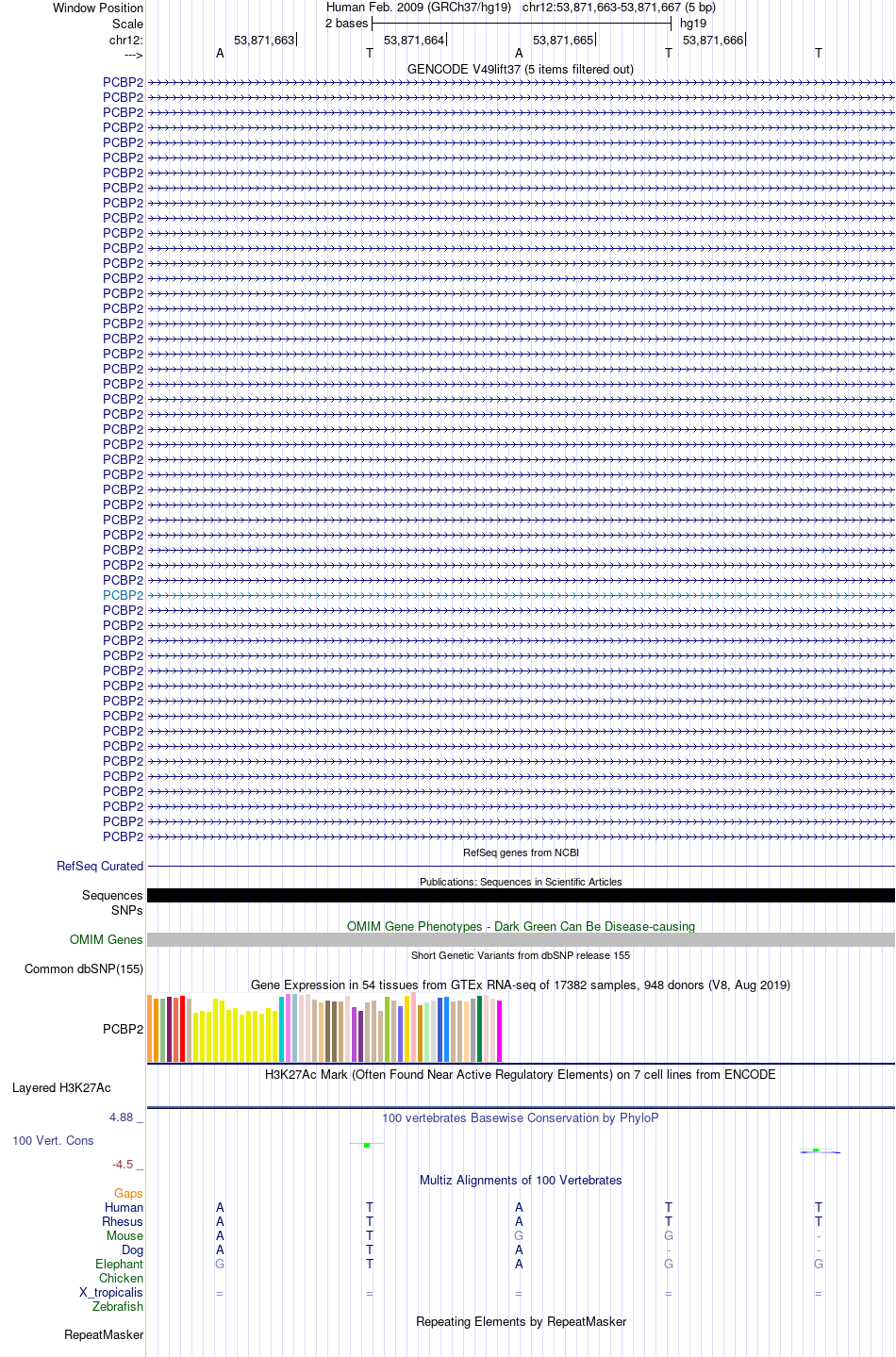Image resolution: width=896 pixels, height=1357 pixels.
Task: Click chr12:53,871,663-53,871,667 (5 bp) position text
Action: (x=619, y=8)
